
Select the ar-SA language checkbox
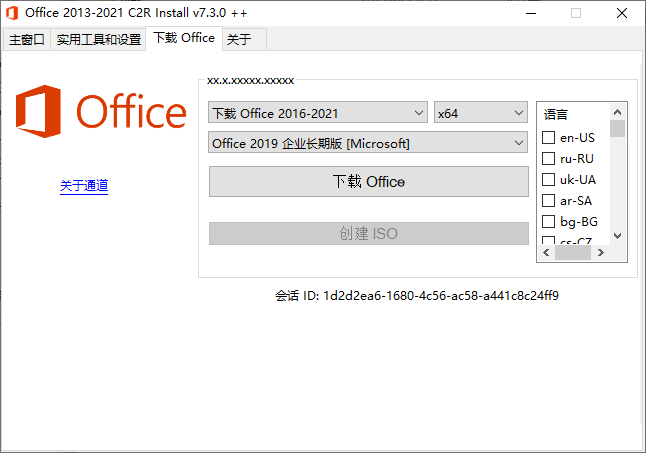click(x=548, y=201)
